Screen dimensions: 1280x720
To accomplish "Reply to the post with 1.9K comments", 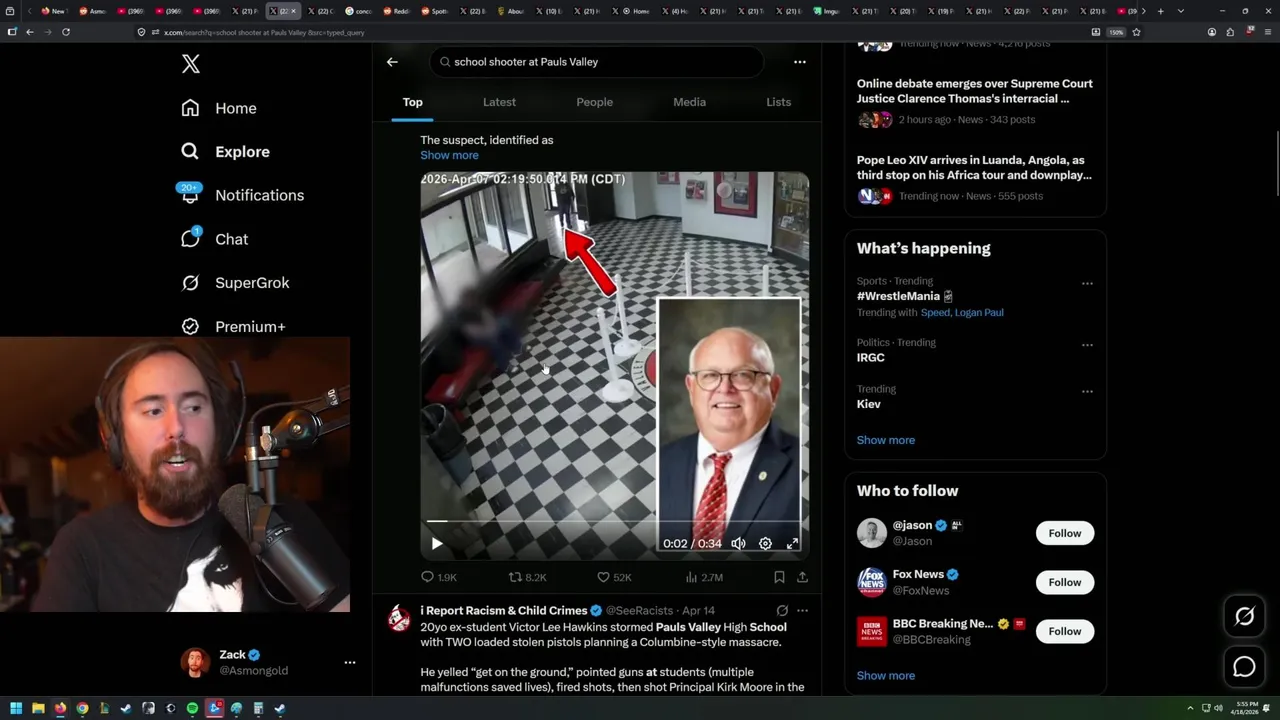I will click(439, 577).
